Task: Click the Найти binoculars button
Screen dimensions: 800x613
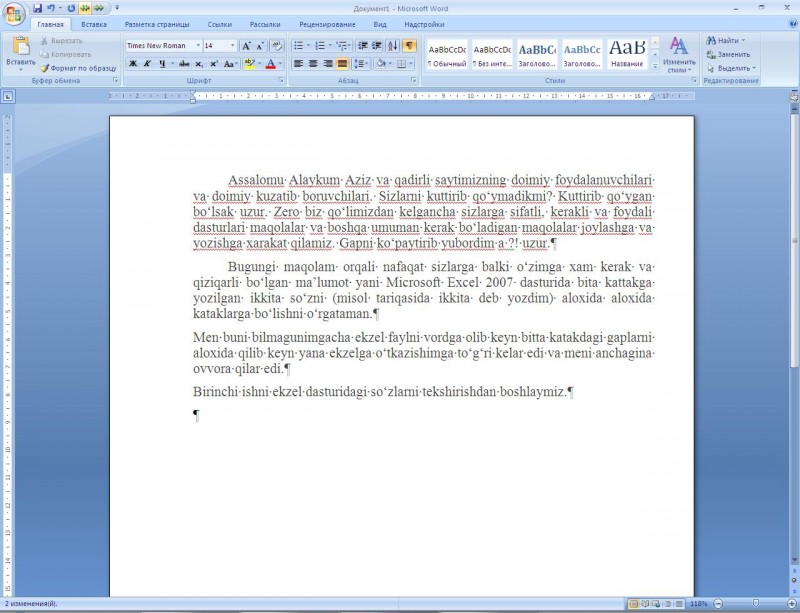Action: click(726, 40)
